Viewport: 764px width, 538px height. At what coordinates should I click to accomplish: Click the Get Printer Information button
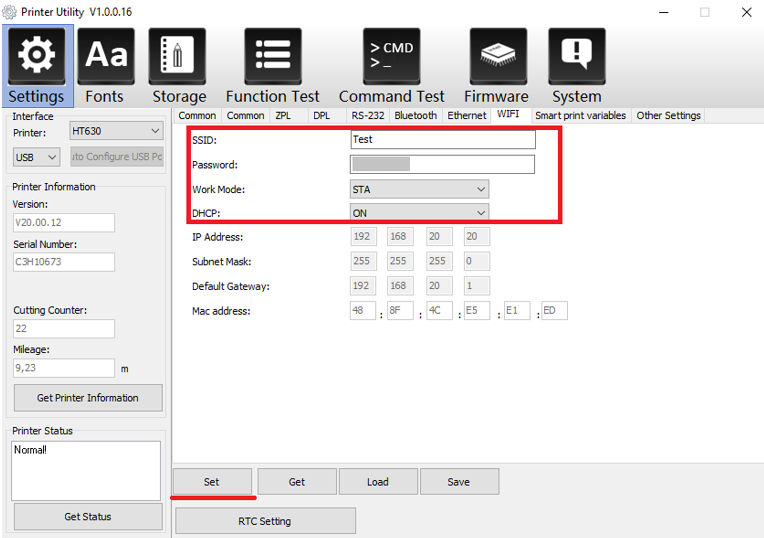pos(87,397)
